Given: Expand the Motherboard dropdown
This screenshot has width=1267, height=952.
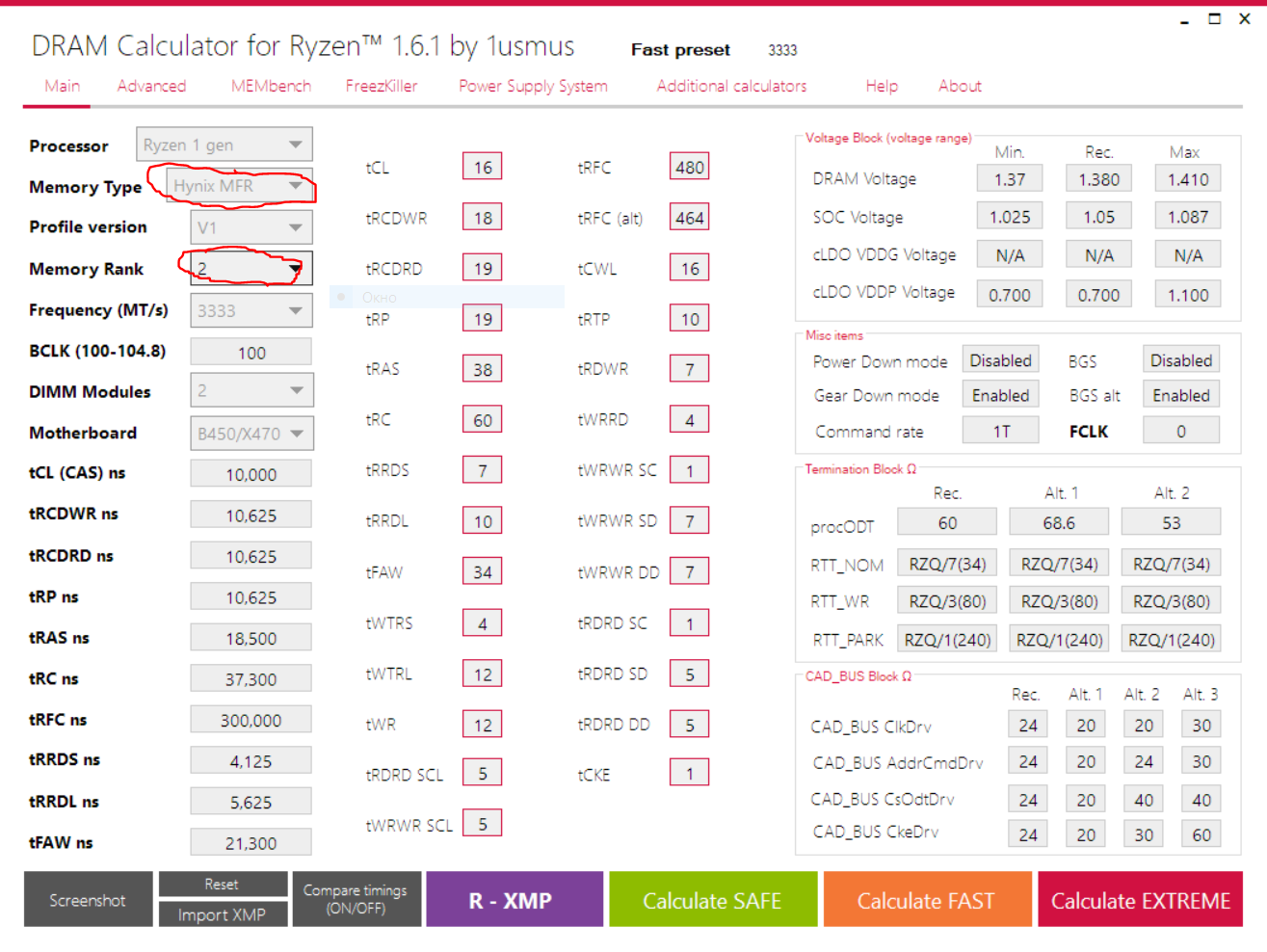Looking at the screenshot, I should [x=251, y=434].
